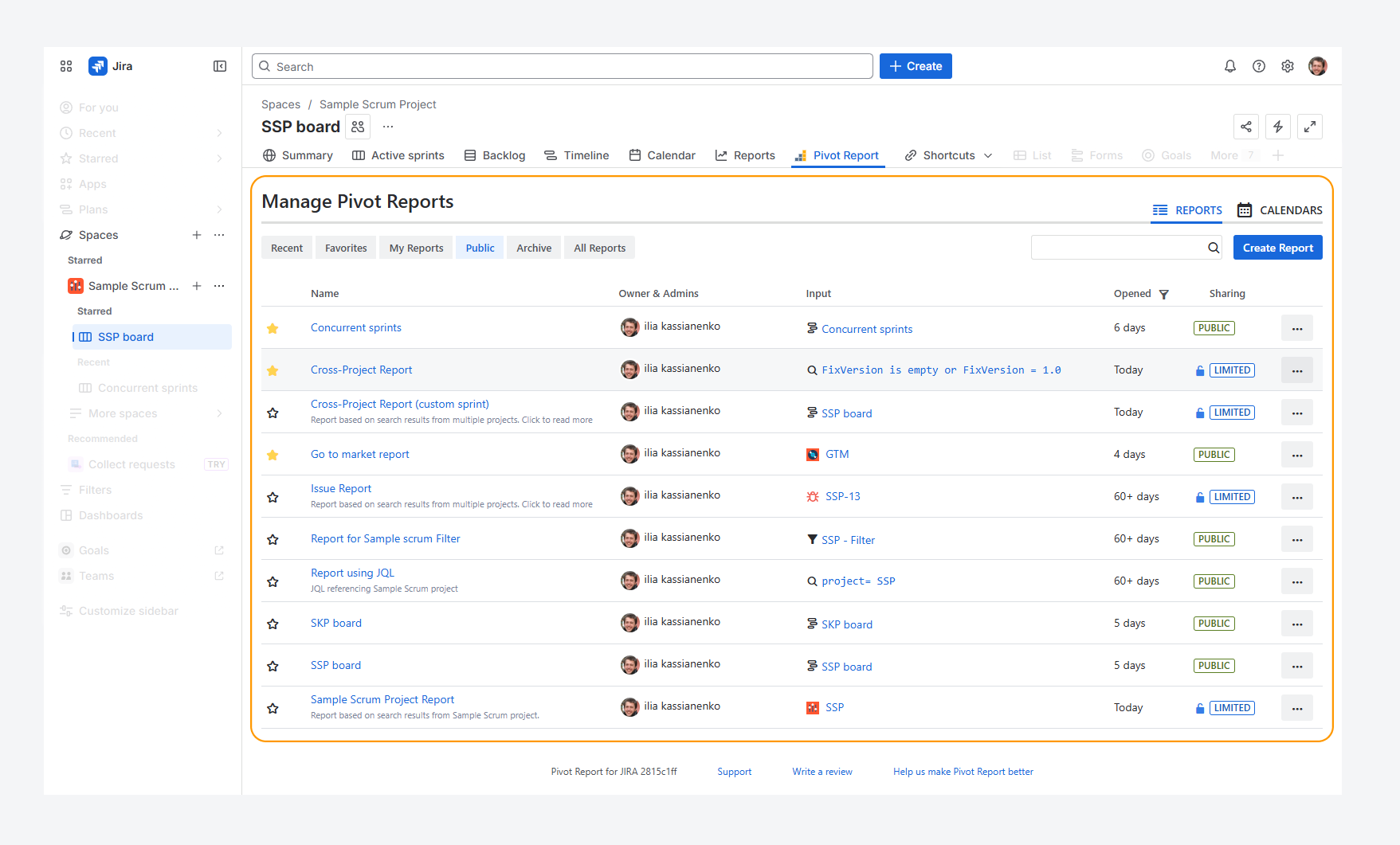Switch to the CALENDARS view
The image size is (1400, 845).
pos(1280,210)
